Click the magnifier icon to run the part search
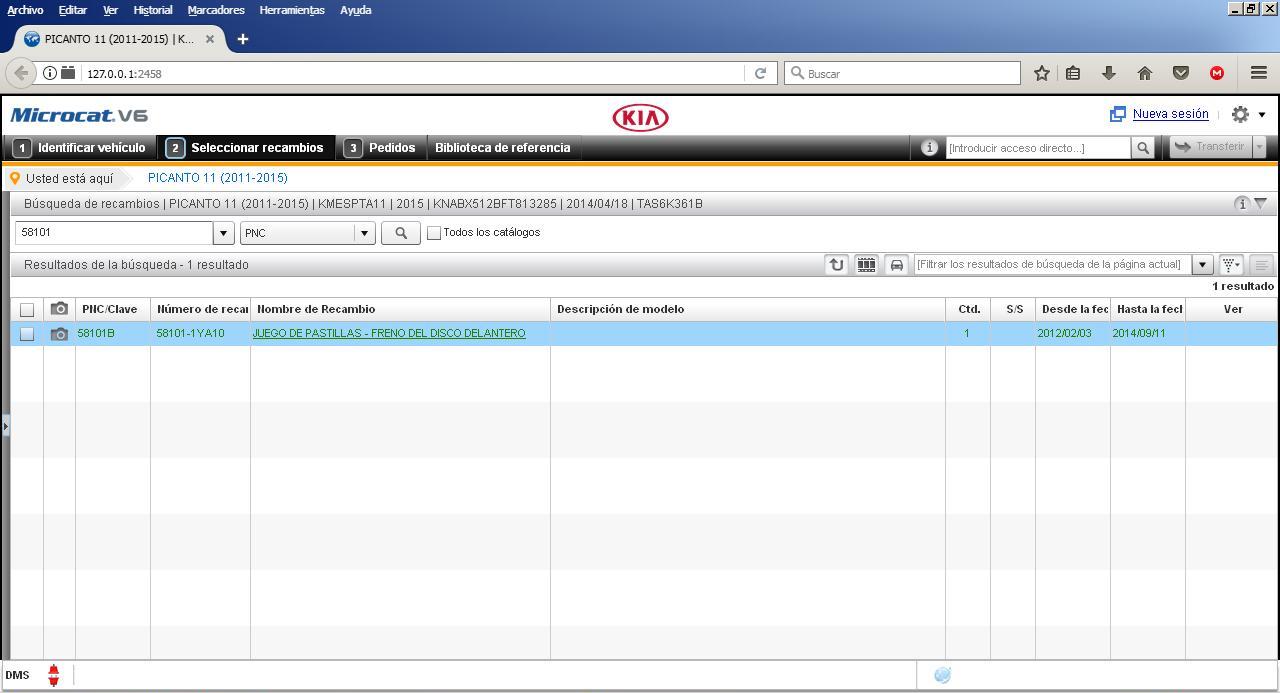Screen dimensions: 1280x693 coord(400,232)
